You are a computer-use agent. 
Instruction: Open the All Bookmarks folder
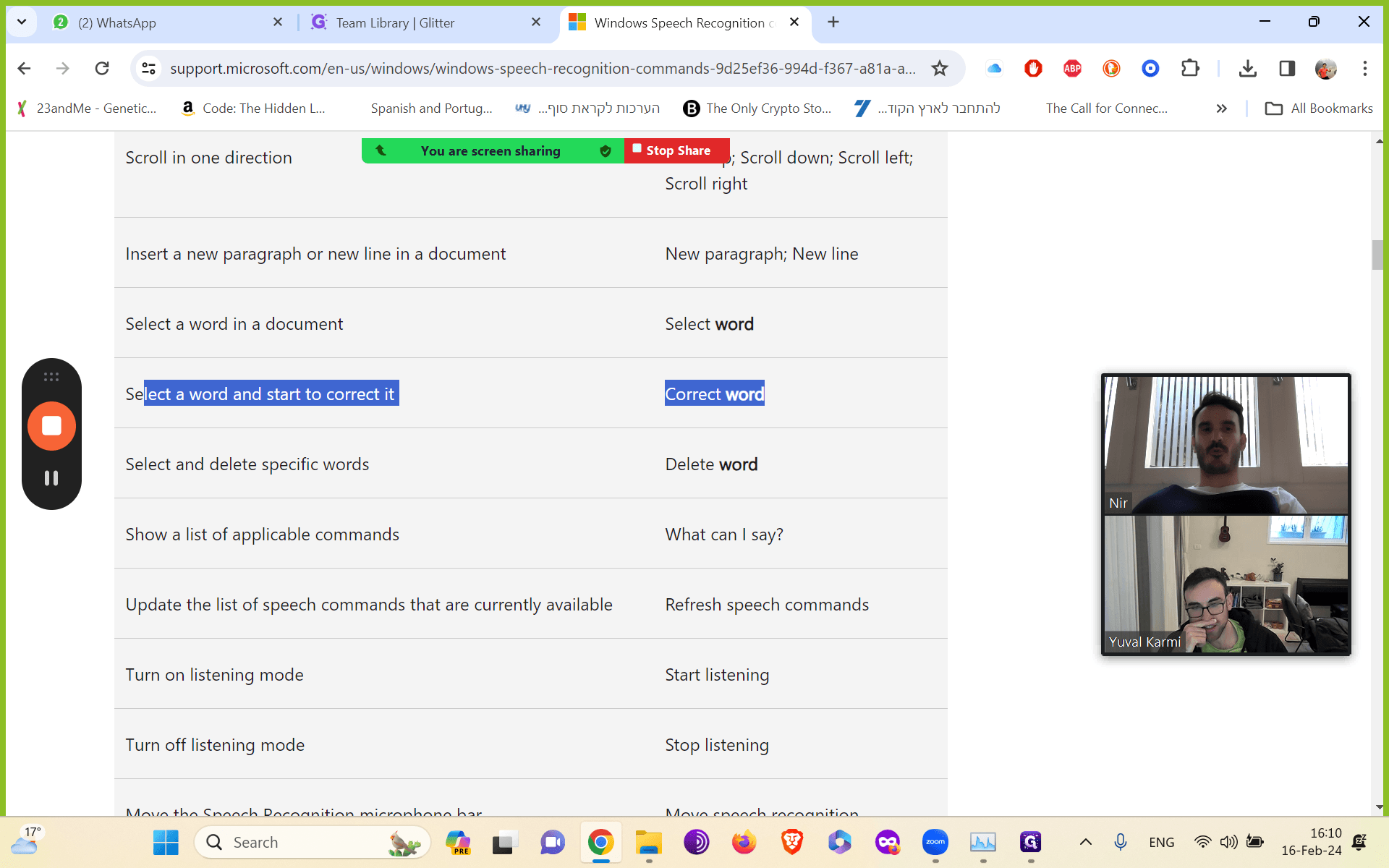(1319, 109)
